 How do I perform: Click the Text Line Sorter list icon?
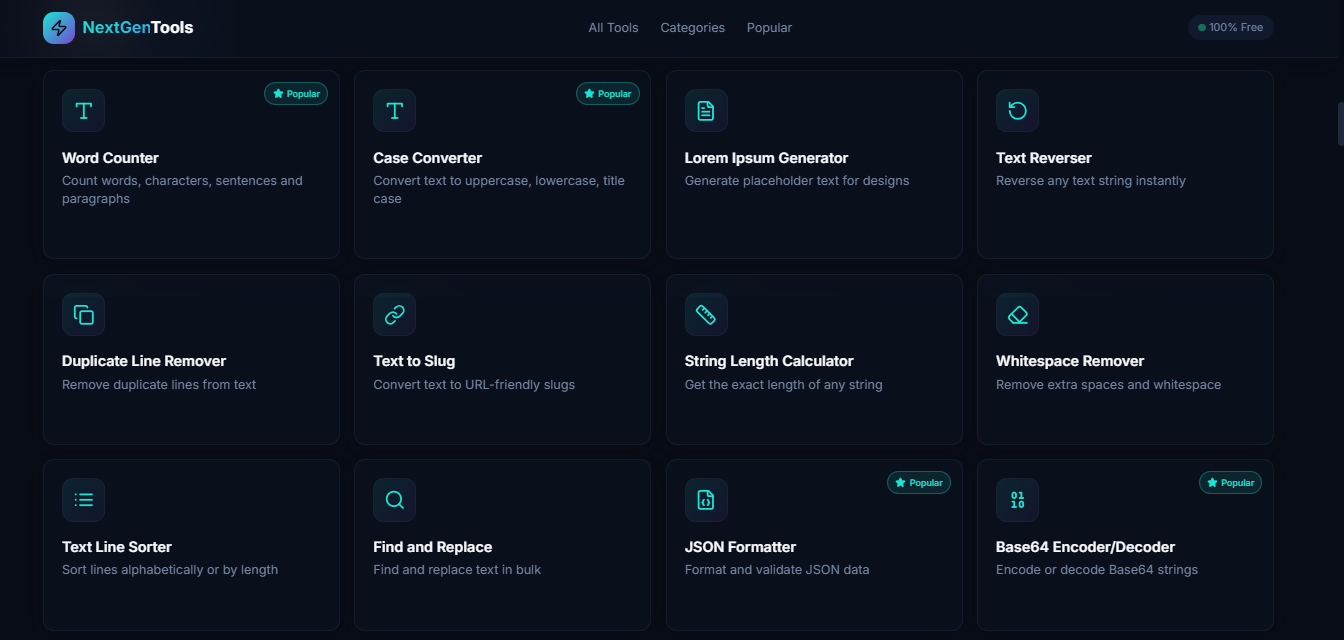click(83, 500)
